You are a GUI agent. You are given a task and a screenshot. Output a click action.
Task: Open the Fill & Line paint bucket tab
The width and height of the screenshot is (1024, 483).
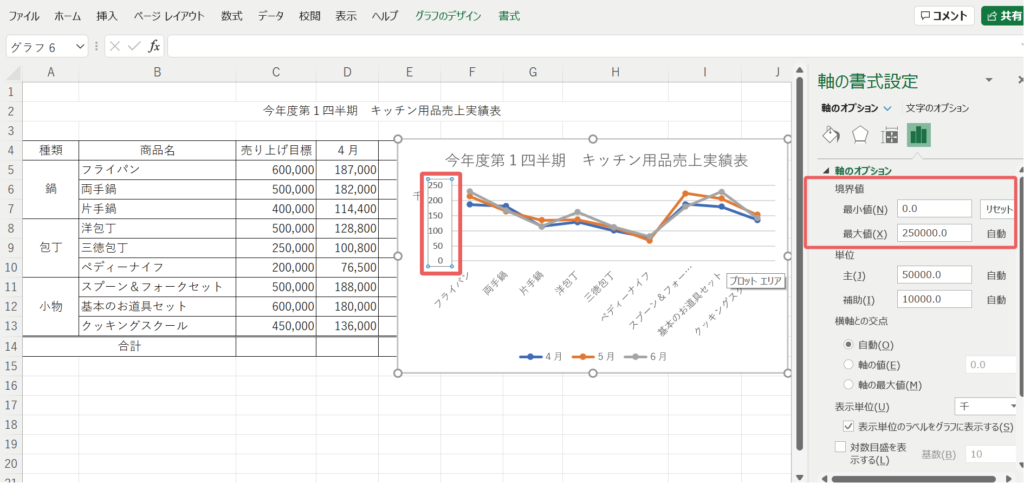point(831,135)
